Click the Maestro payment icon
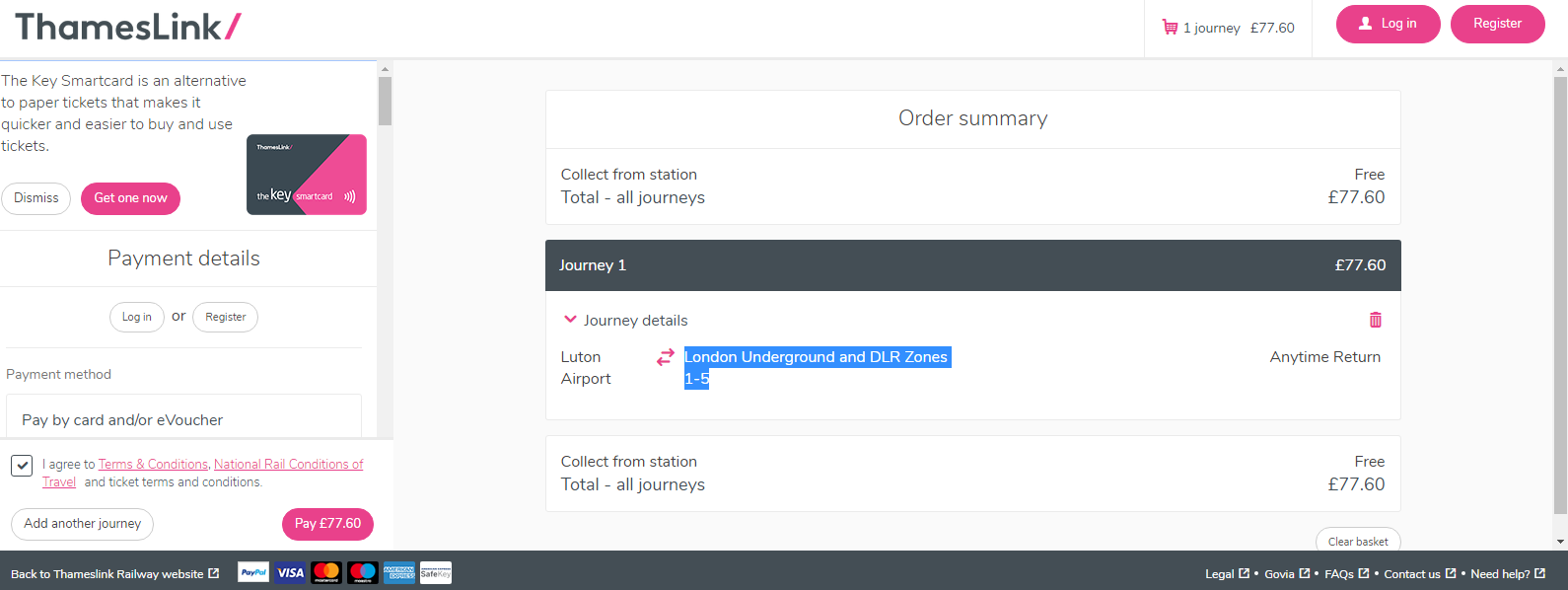 [x=363, y=572]
